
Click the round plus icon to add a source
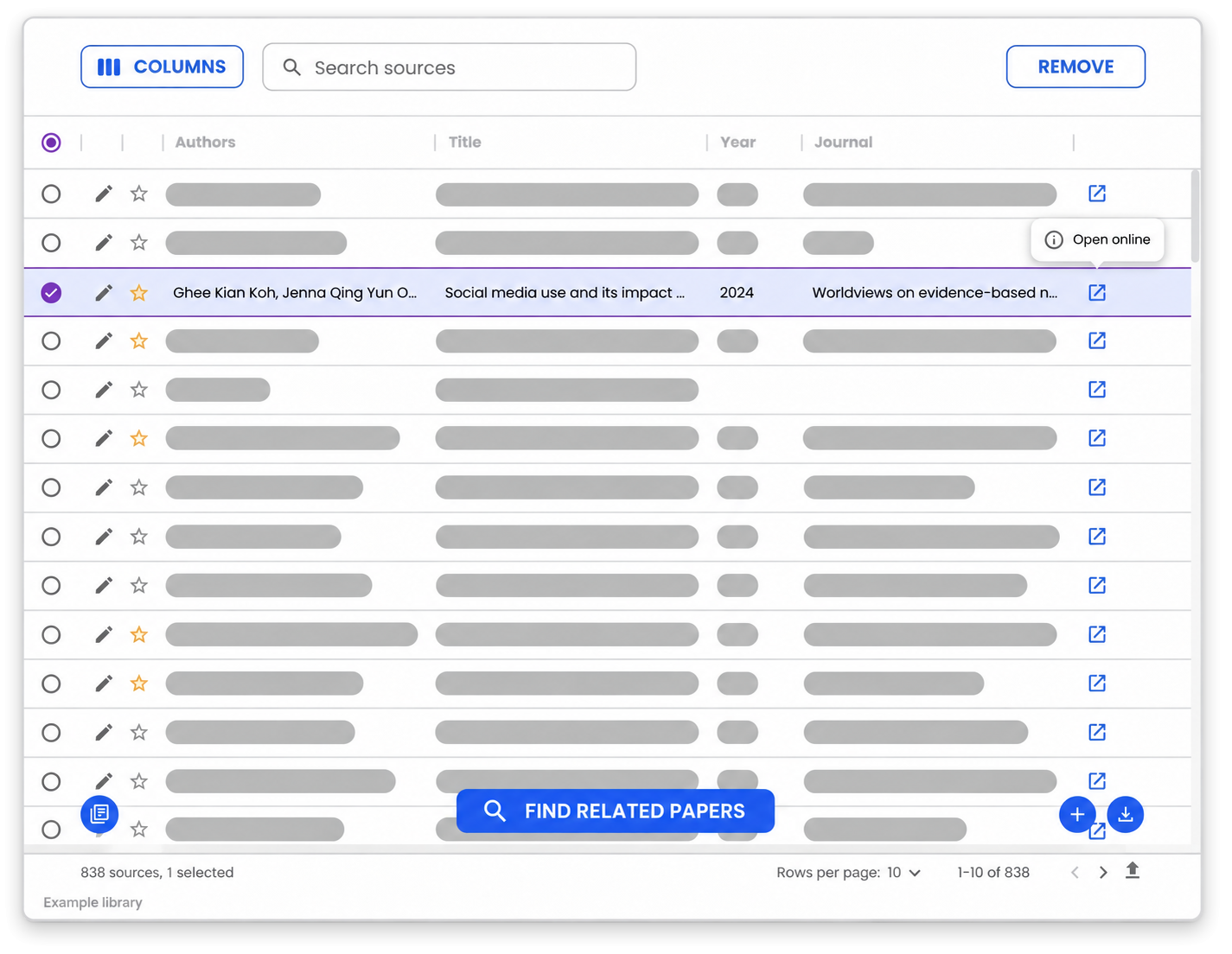coord(1077,814)
